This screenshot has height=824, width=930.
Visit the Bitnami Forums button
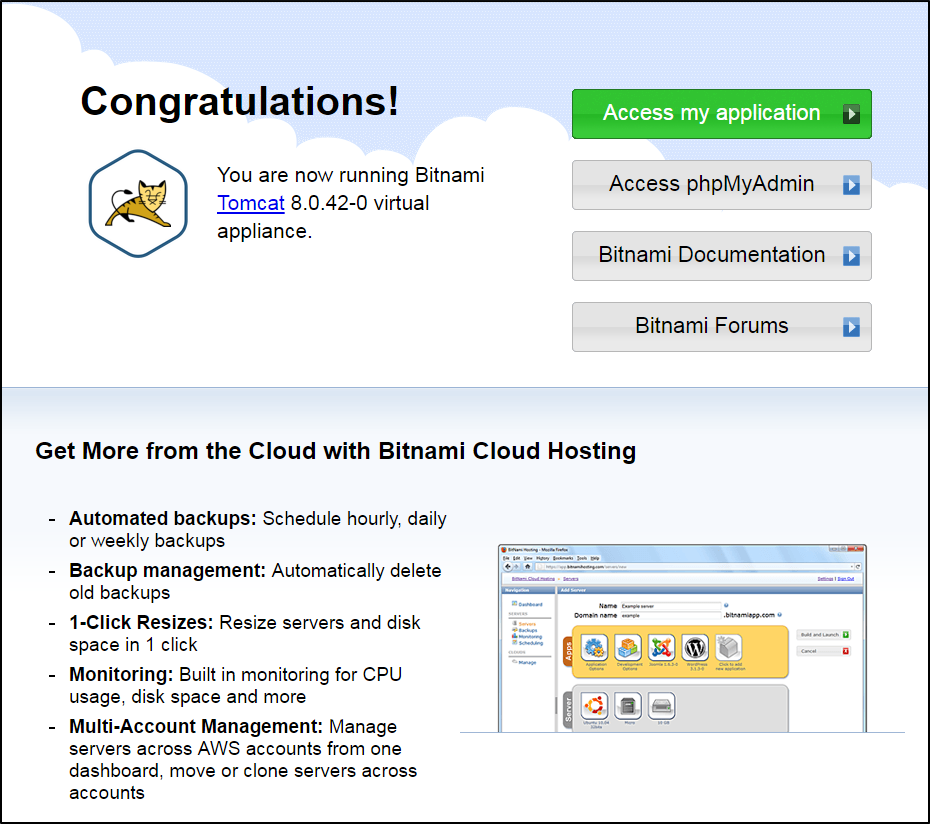click(721, 327)
